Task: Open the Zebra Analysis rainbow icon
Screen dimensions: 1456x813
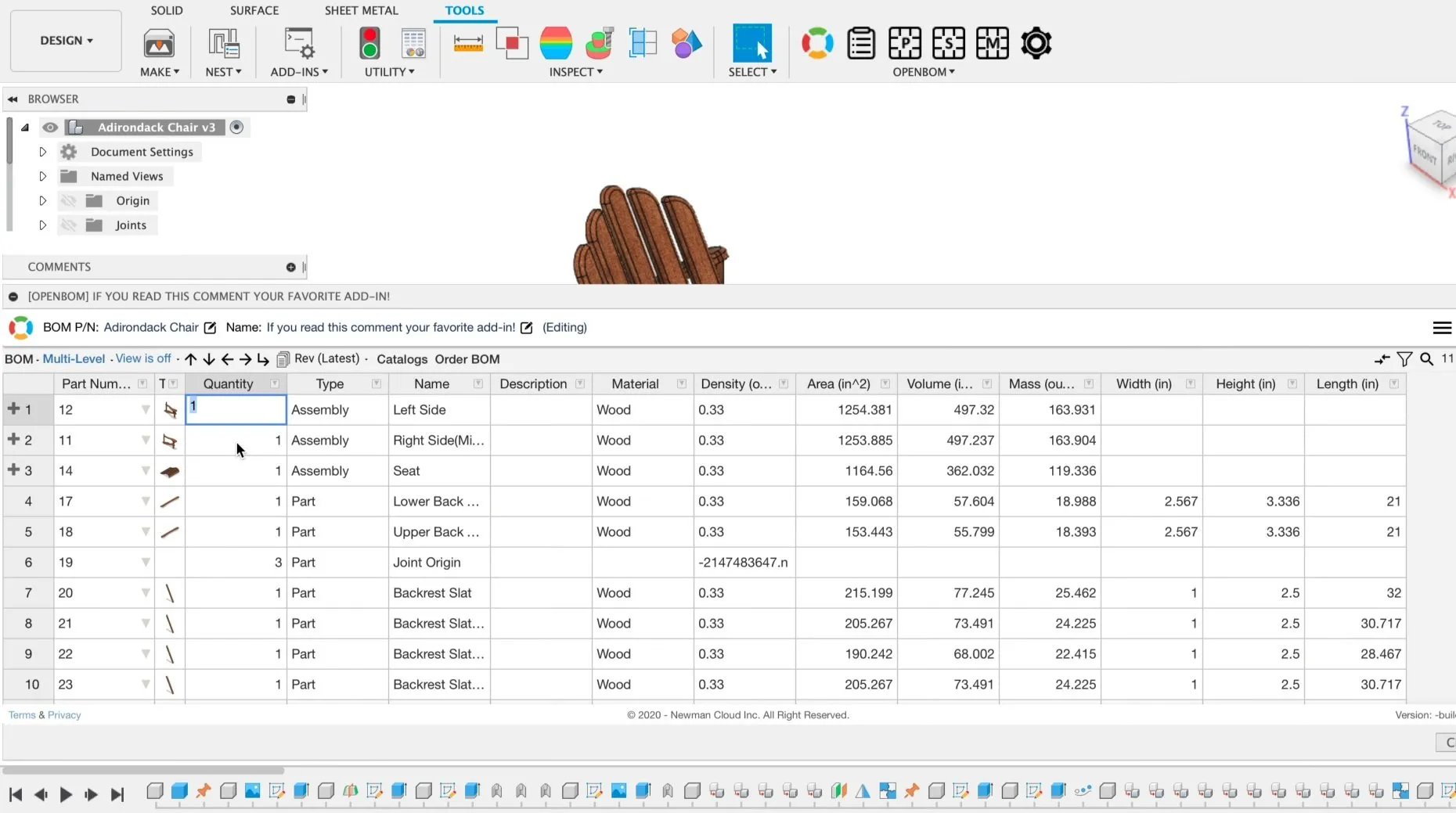Action: (x=556, y=43)
